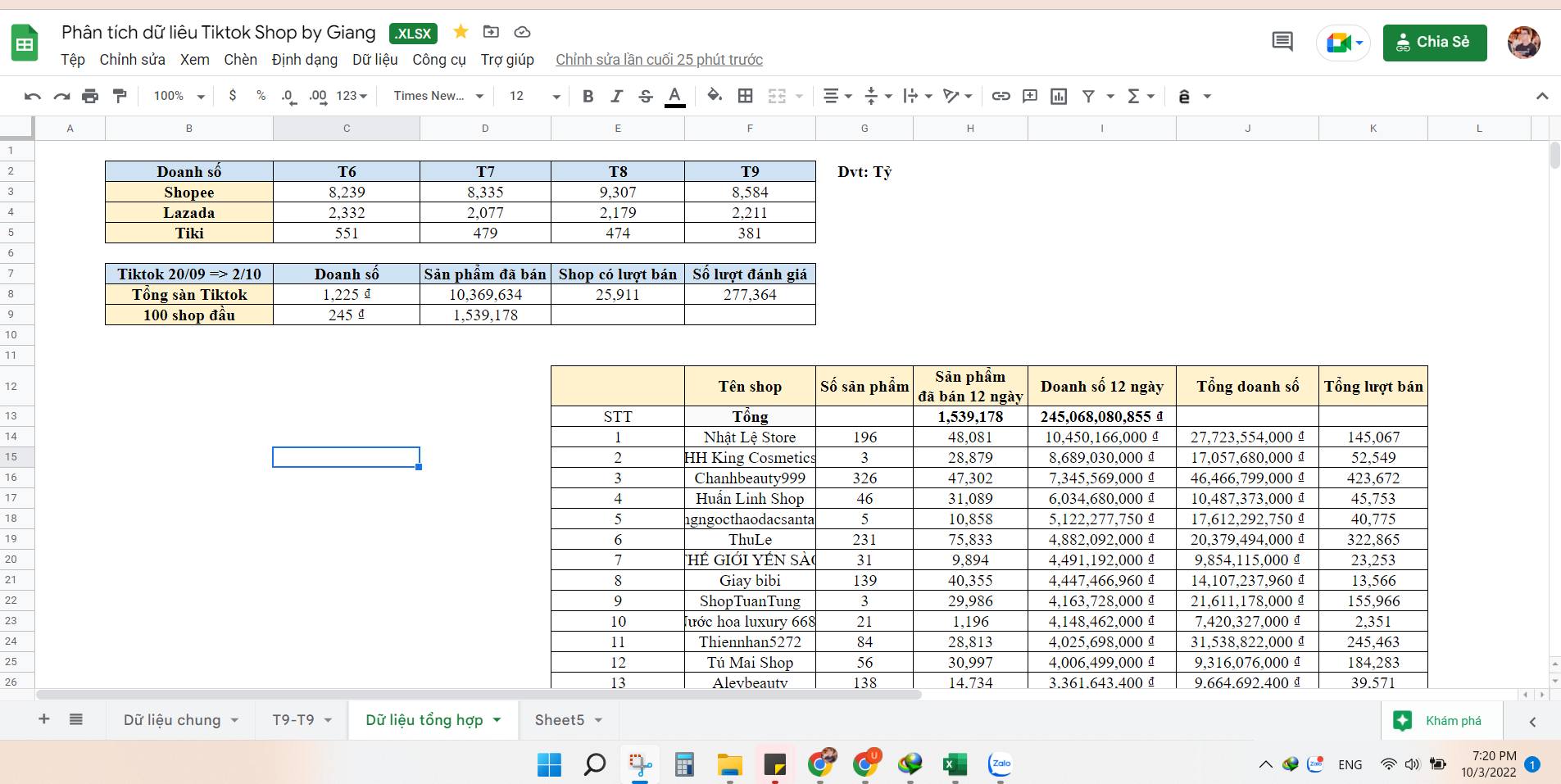1561x784 pixels.
Task: Open comment history
Action: pos(1282,42)
